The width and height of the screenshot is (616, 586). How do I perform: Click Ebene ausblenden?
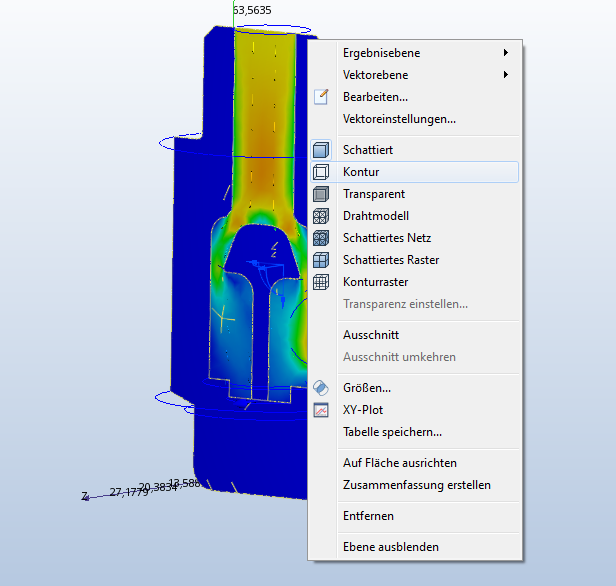click(x=415, y=547)
